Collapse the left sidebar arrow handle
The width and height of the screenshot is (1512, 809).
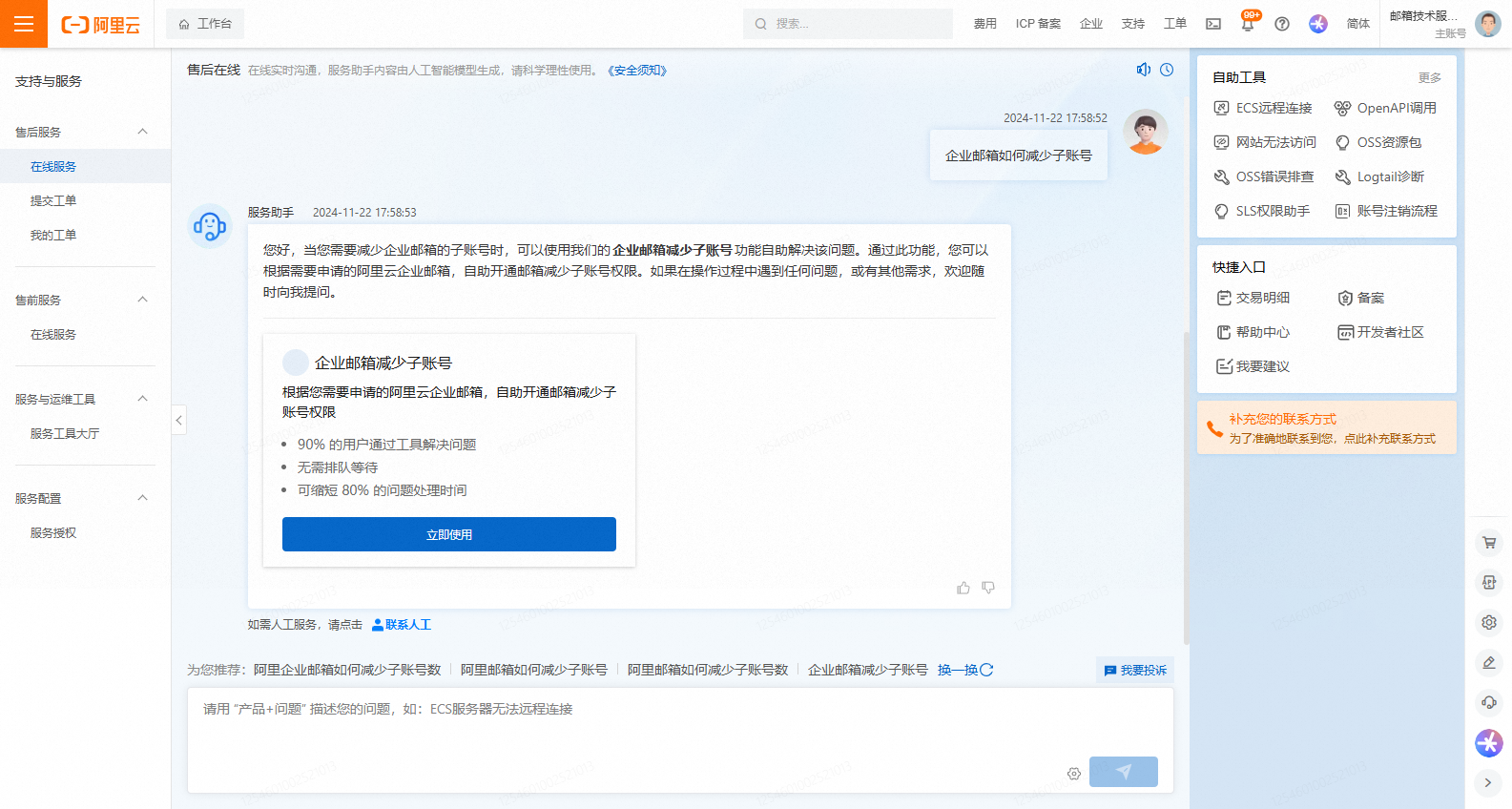(178, 420)
